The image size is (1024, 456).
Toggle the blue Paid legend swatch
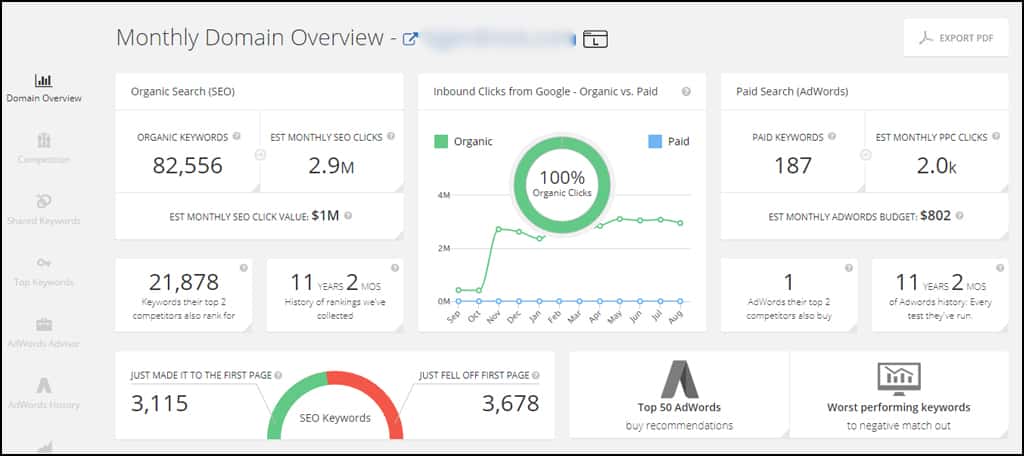[x=655, y=141]
